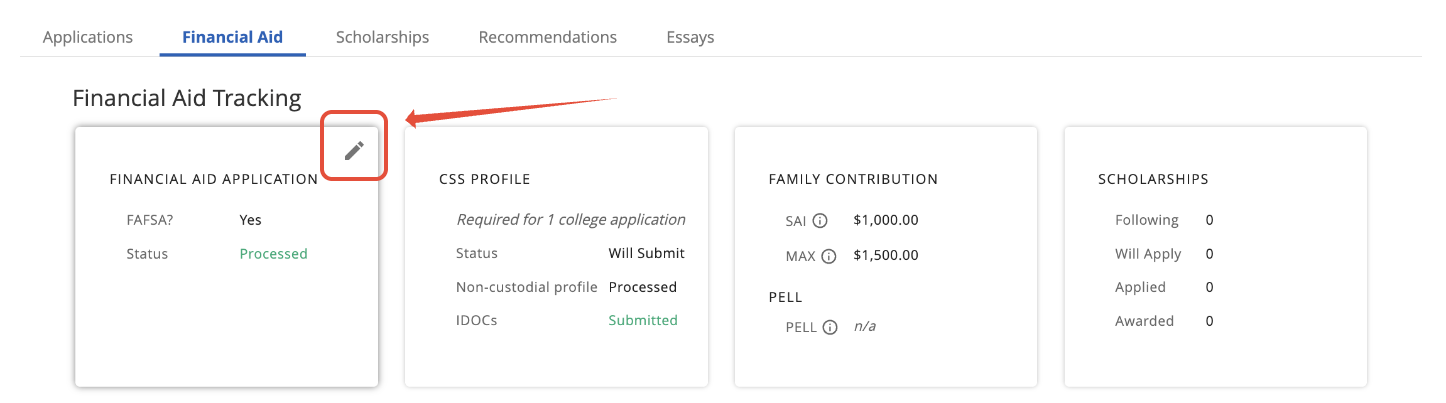Click the Financial Aid Application card heading
1446x403 pixels.
pos(213,180)
